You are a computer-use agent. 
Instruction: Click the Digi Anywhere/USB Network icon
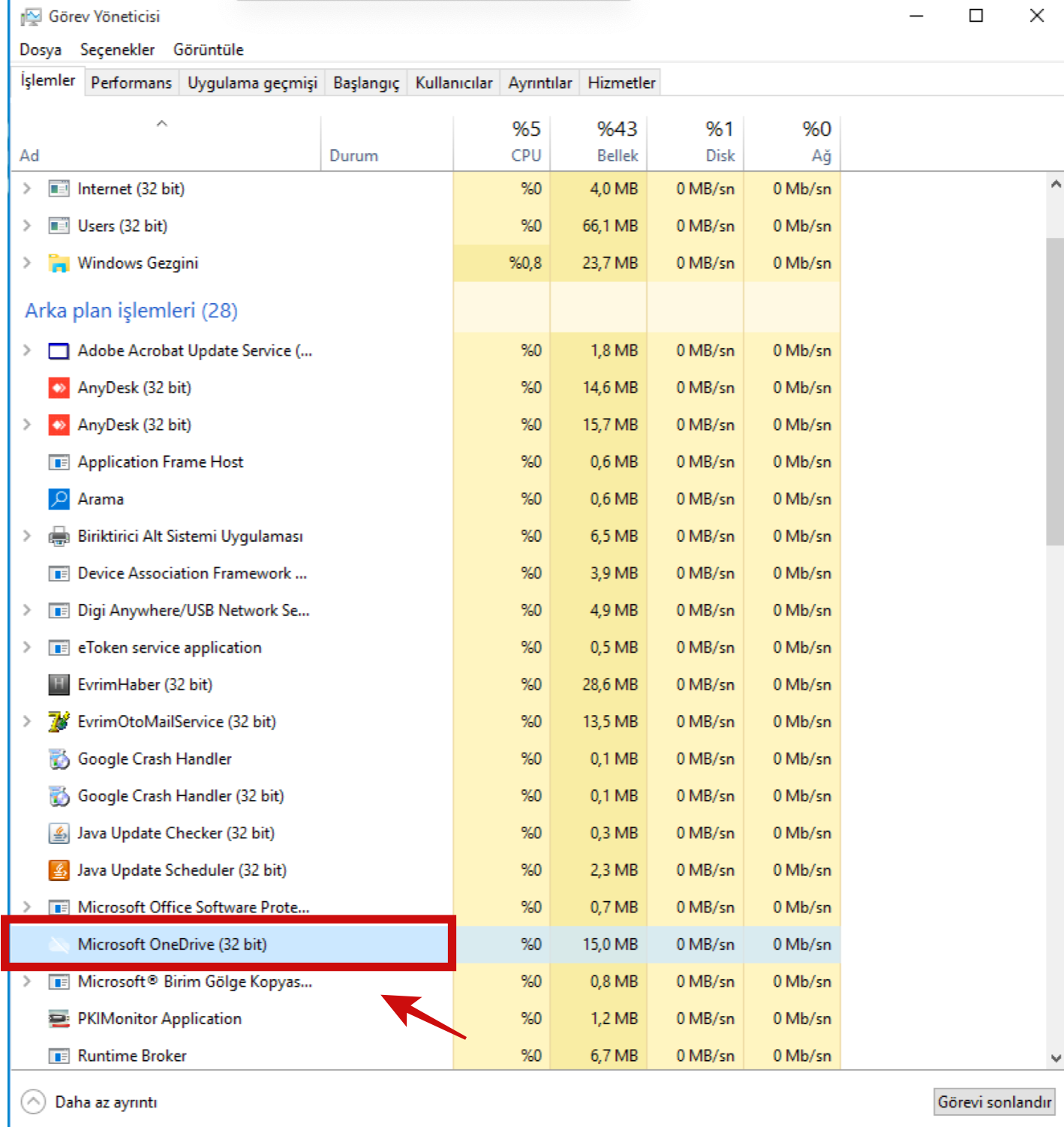[59, 610]
